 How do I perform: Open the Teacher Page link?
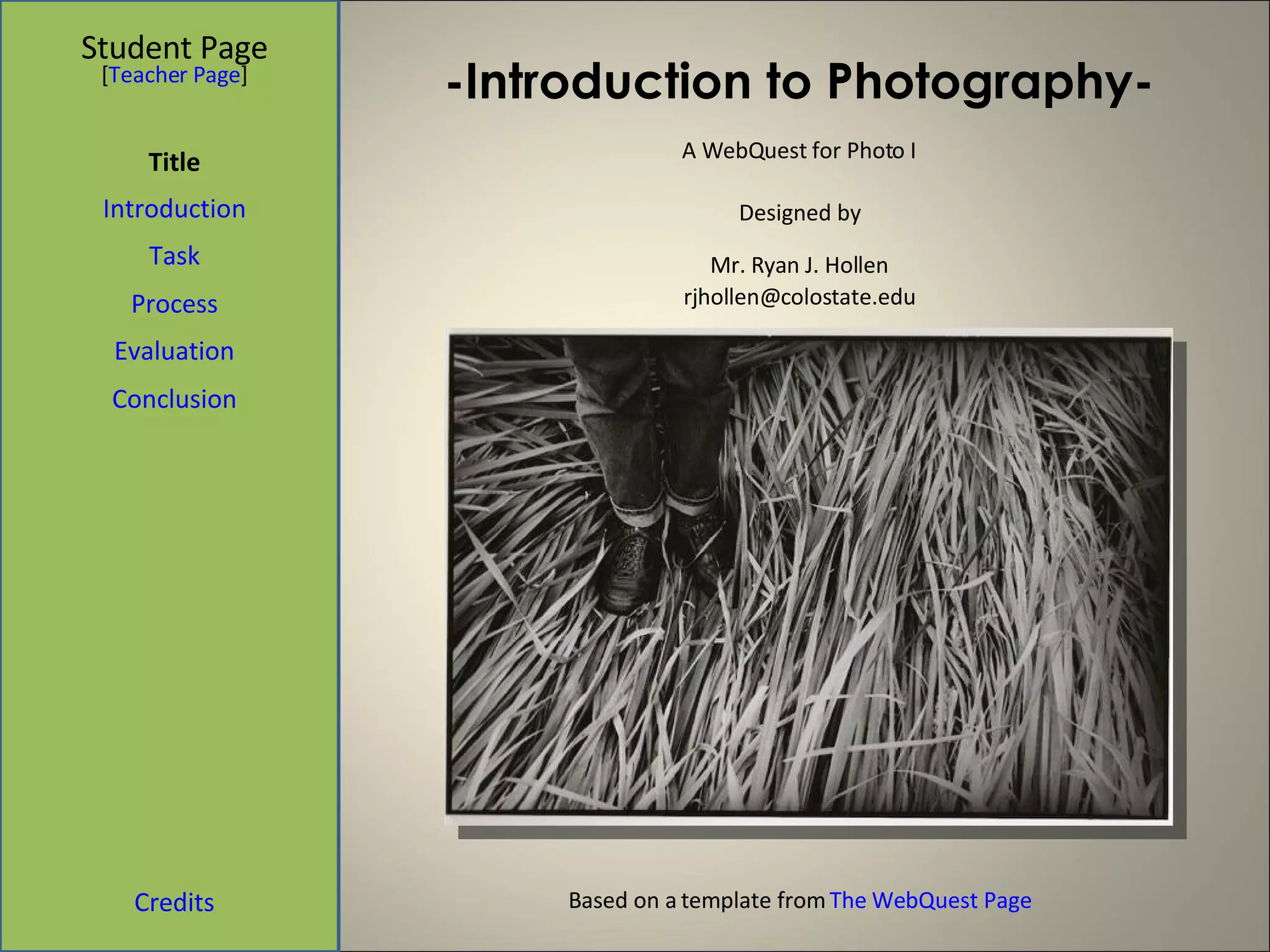[x=174, y=75]
